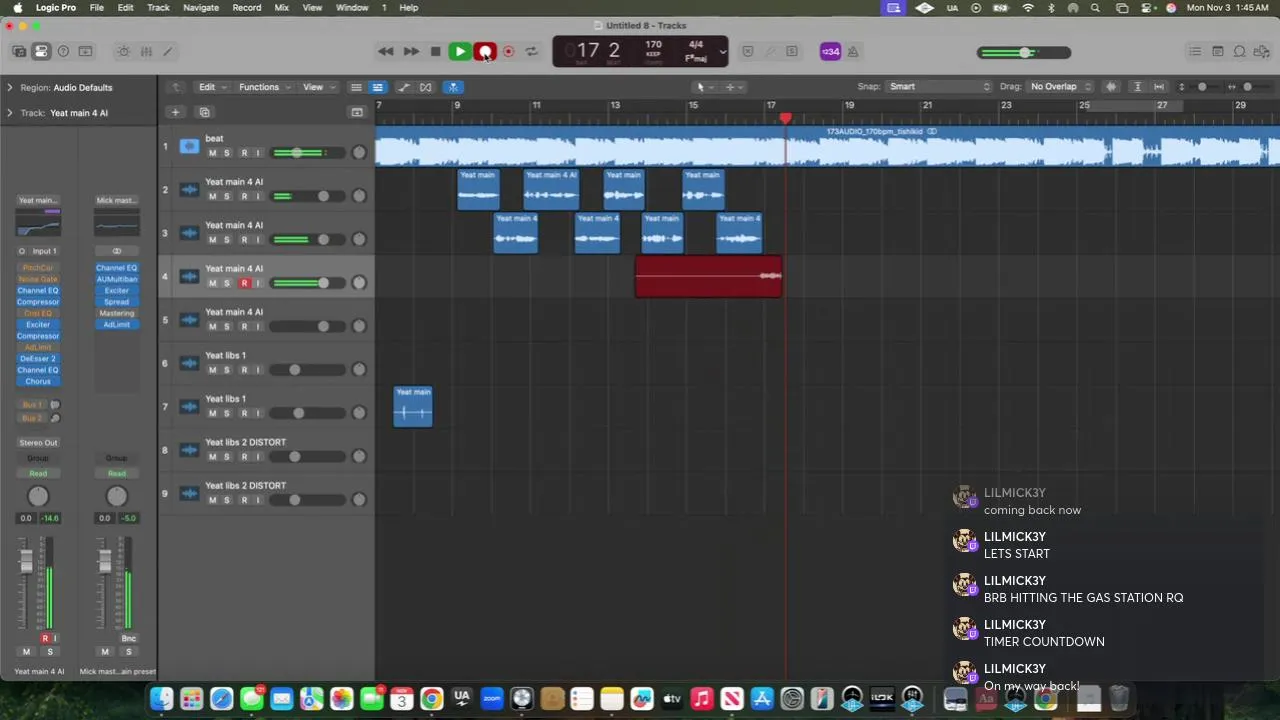Screen dimensions: 1280x720
Task: Open tempo and key display mode dropdown
Action: coord(723,51)
